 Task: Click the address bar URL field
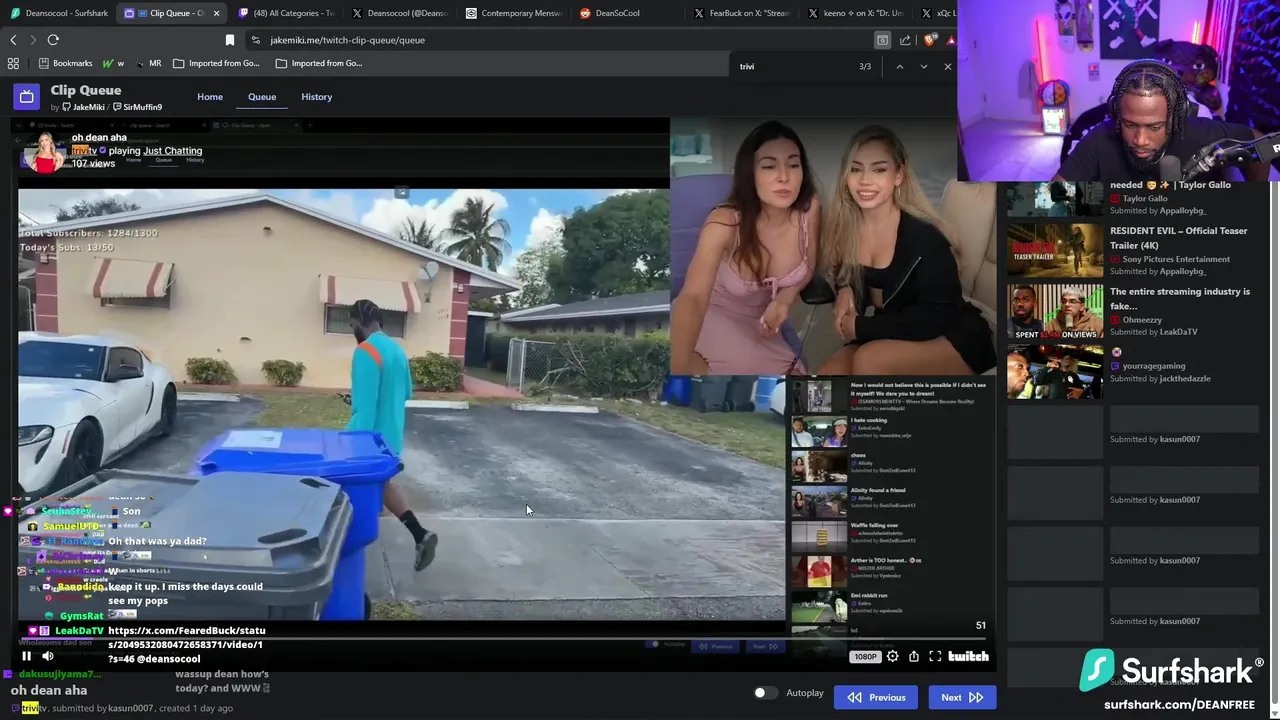[560, 40]
